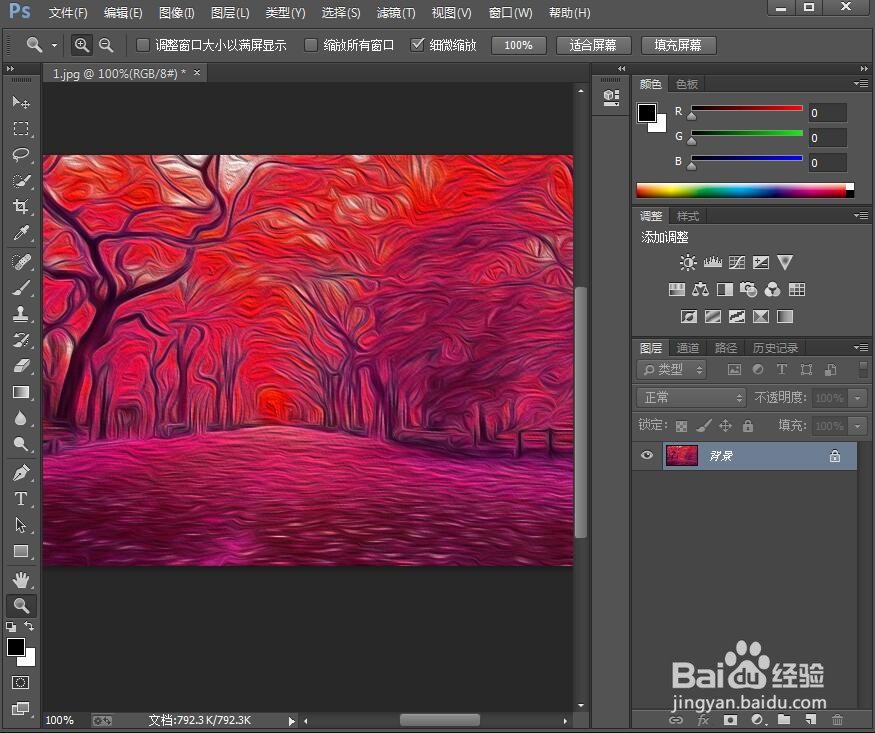Open the Filter menu
The image size is (875, 733).
(396, 12)
